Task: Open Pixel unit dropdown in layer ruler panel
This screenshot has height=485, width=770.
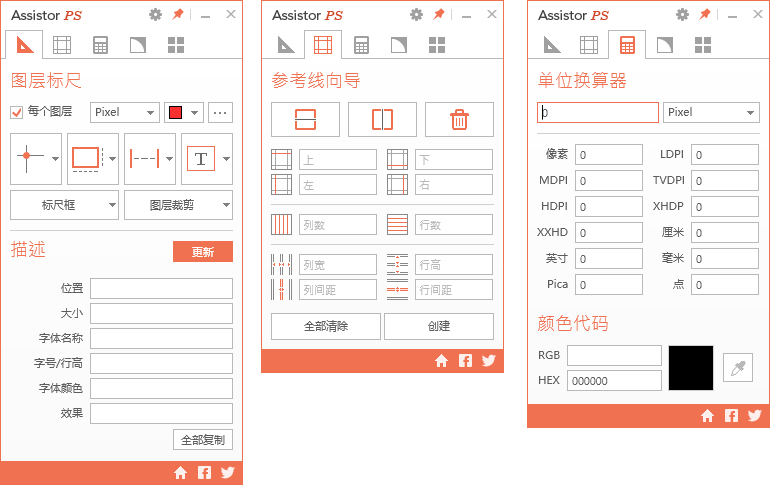Action: tap(125, 112)
